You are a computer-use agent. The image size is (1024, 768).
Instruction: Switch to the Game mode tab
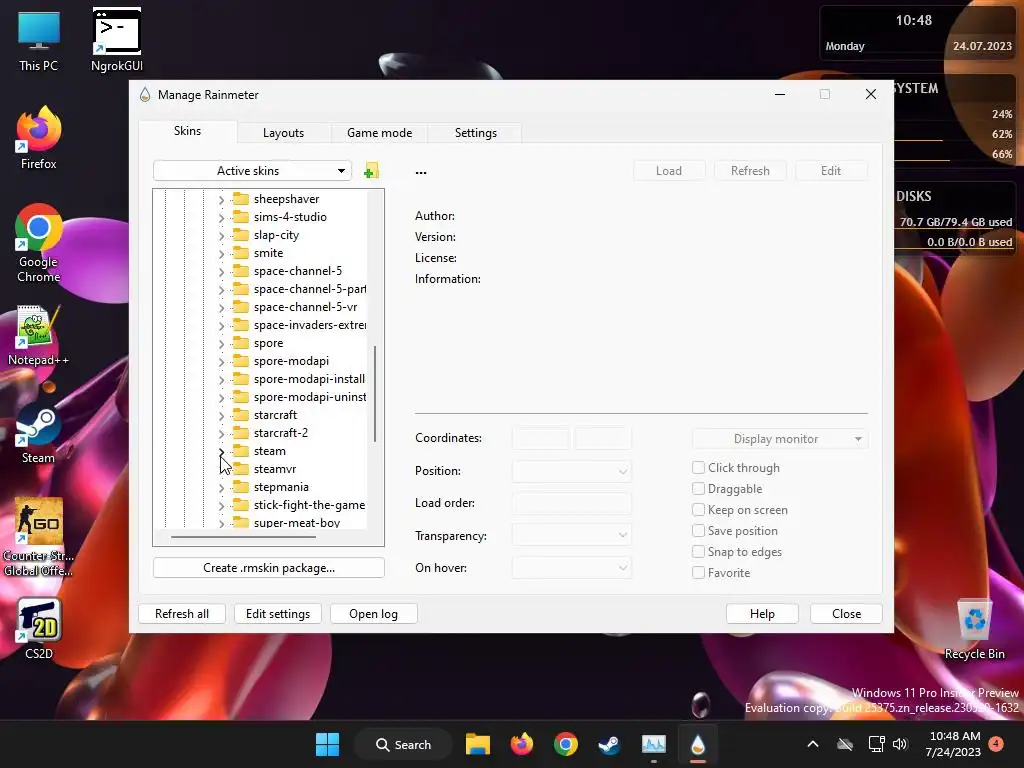pos(379,133)
